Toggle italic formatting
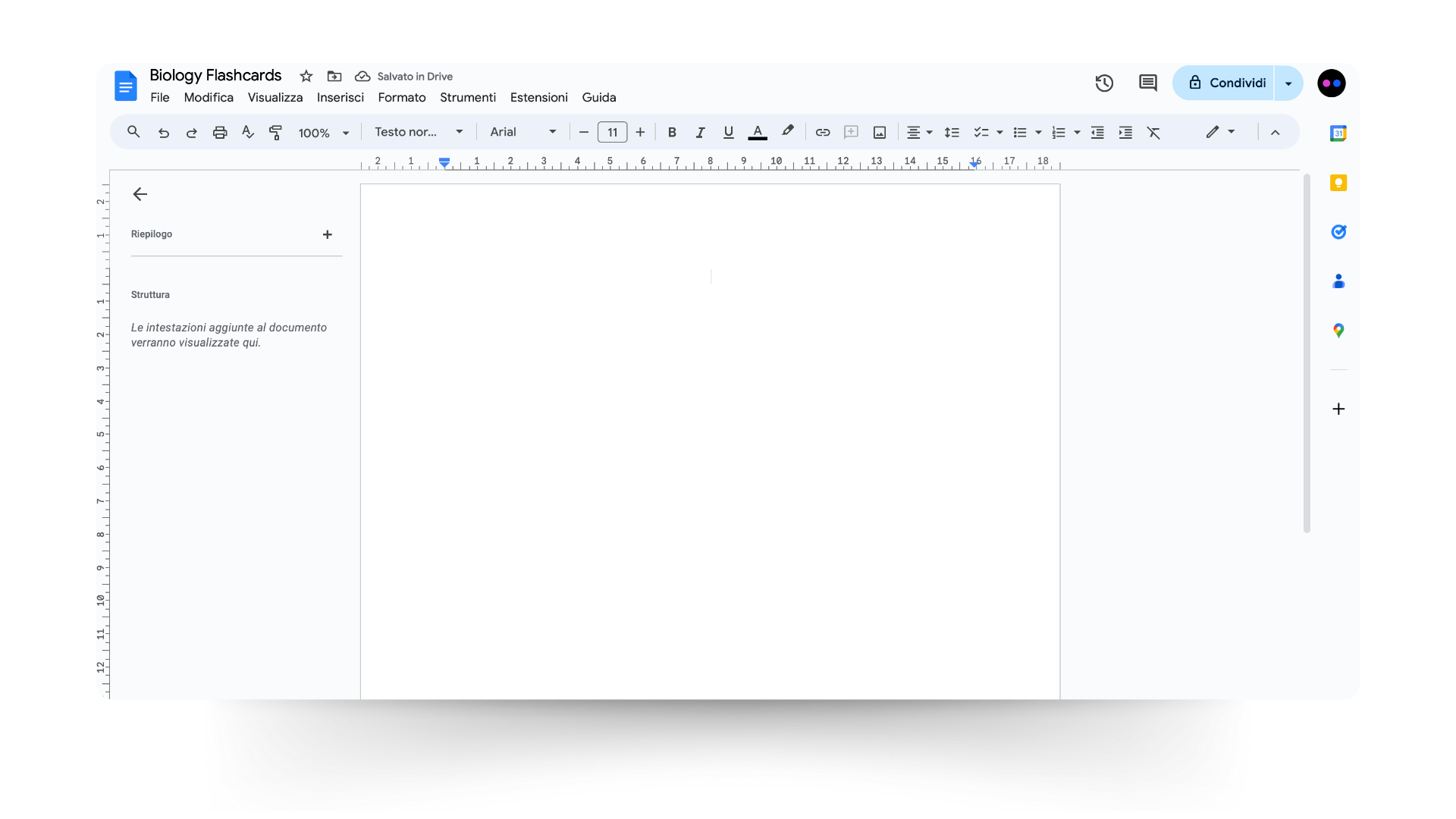The height and width of the screenshot is (819, 1456). tap(700, 132)
